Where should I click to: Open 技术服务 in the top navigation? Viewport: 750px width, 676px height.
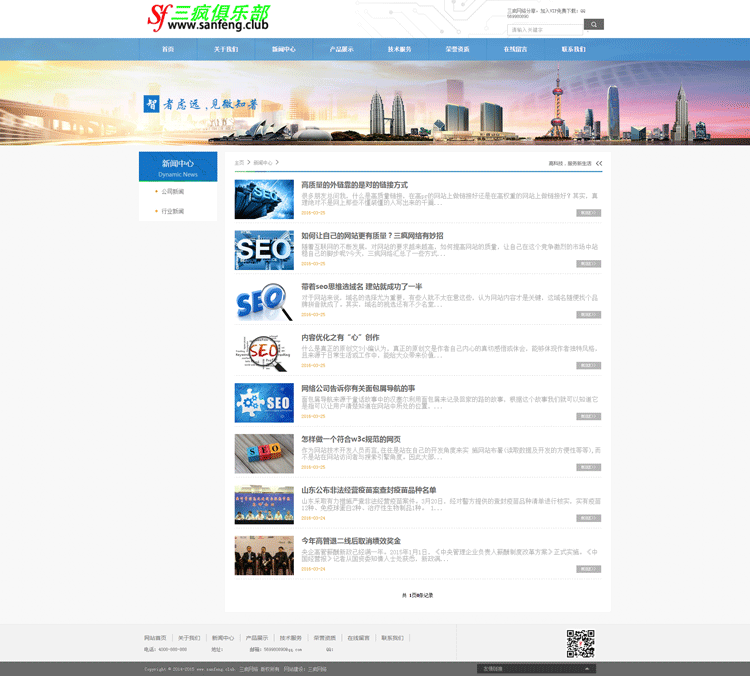[399, 49]
